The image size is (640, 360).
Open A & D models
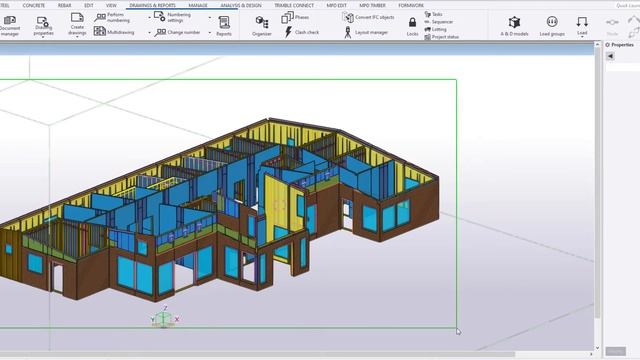click(514, 26)
